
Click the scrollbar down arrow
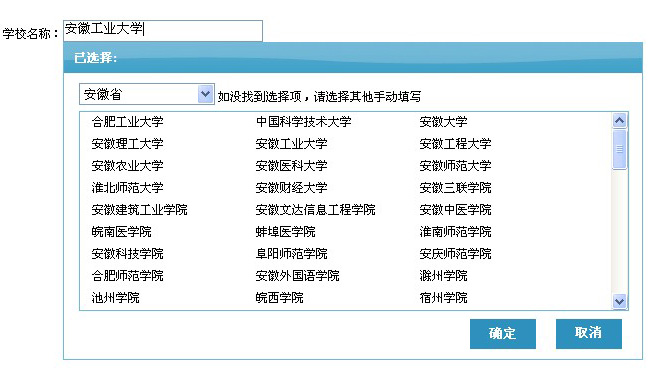point(619,301)
